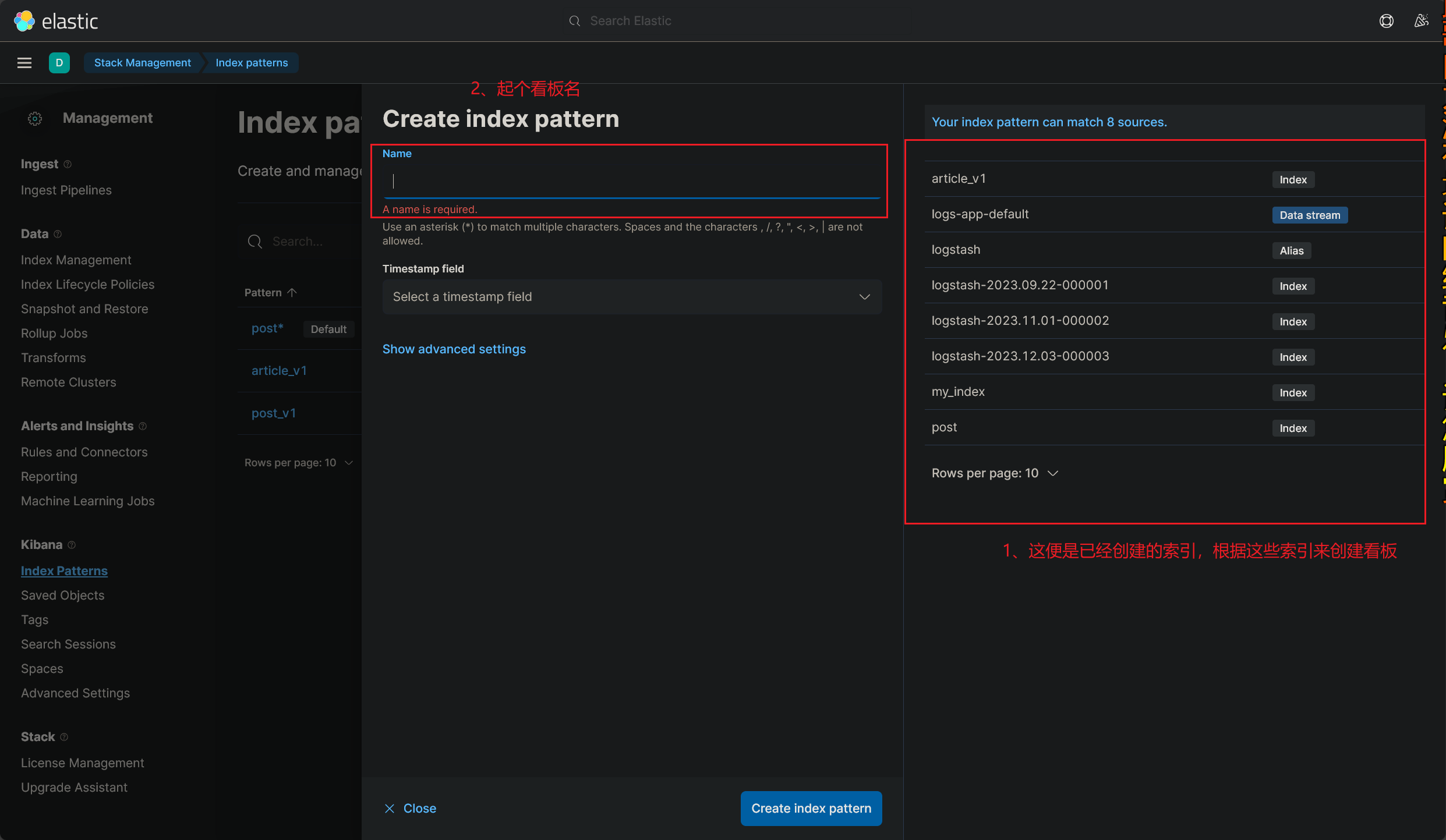Click the index pattern Name input

pyautogui.click(x=632, y=181)
